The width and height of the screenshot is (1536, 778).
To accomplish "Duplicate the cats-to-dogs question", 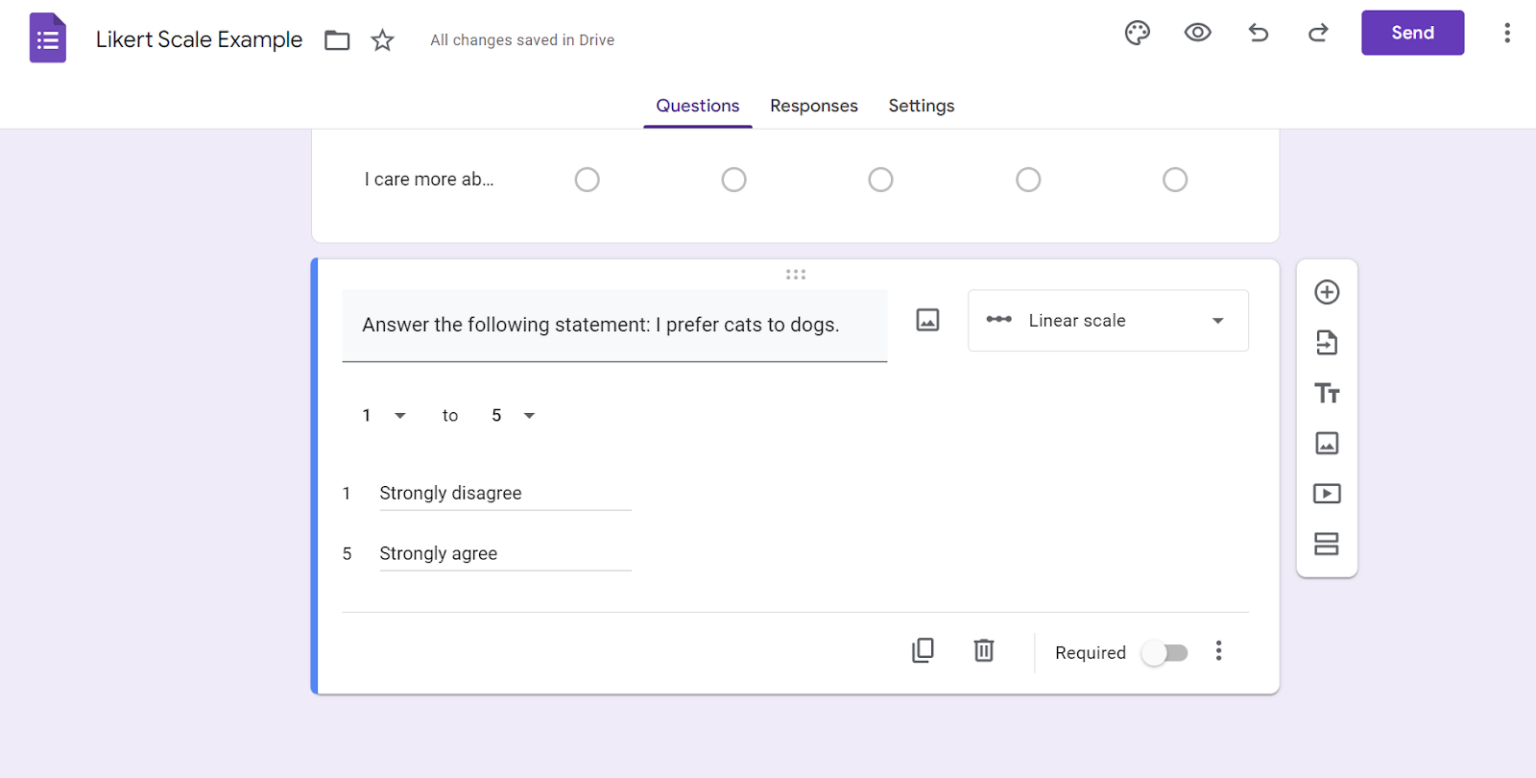I will tap(922, 650).
